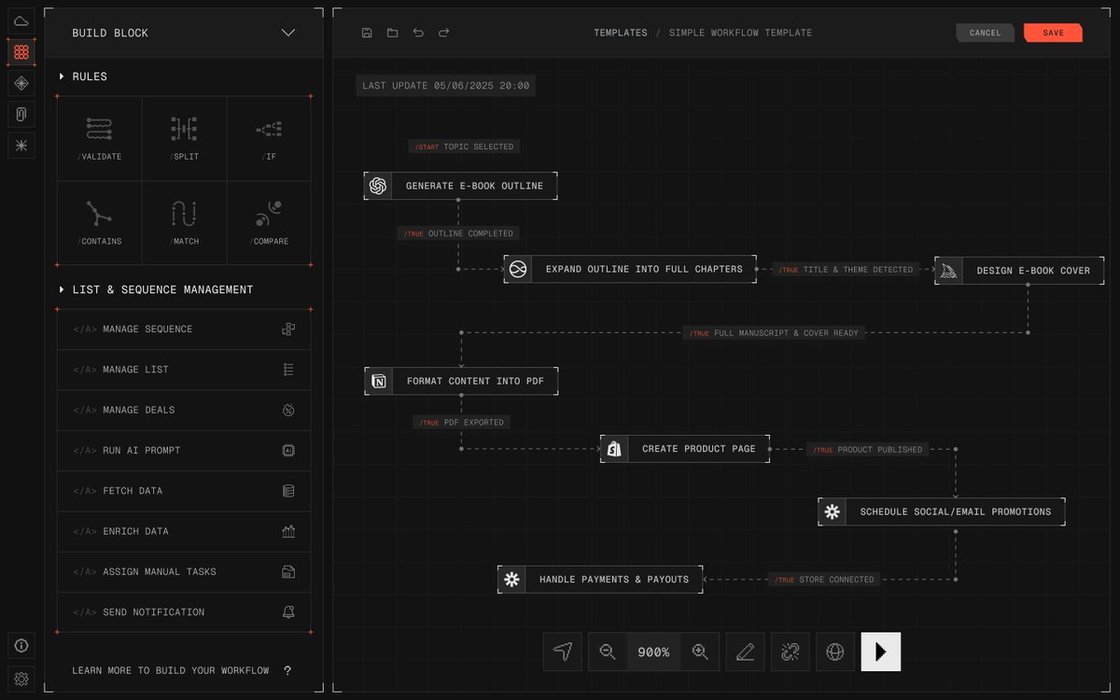Click the save file icon in top toolbar
Screen dimensions: 1120x700
(367, 33)
